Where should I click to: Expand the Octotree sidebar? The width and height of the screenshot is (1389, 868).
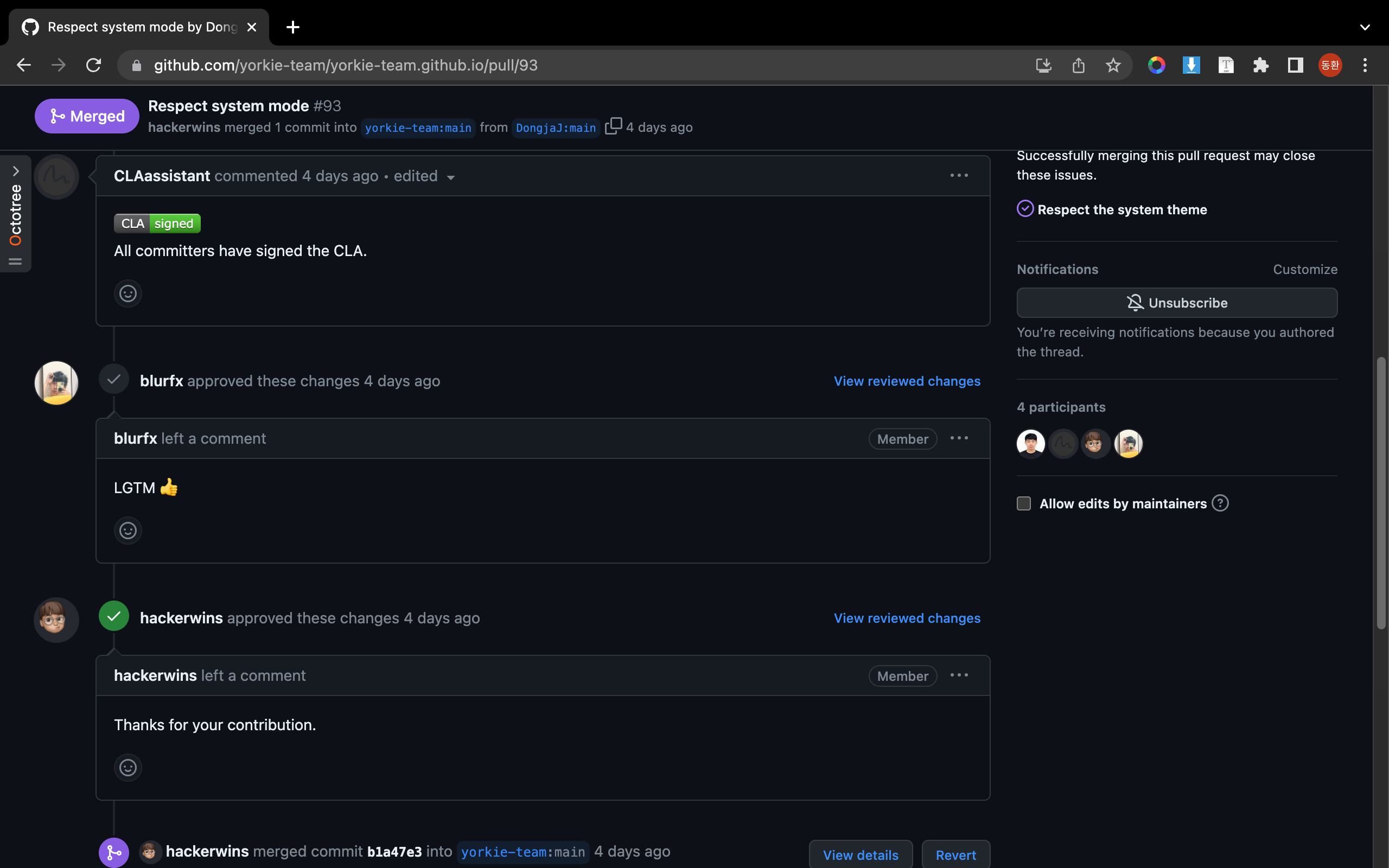[16, 171]
